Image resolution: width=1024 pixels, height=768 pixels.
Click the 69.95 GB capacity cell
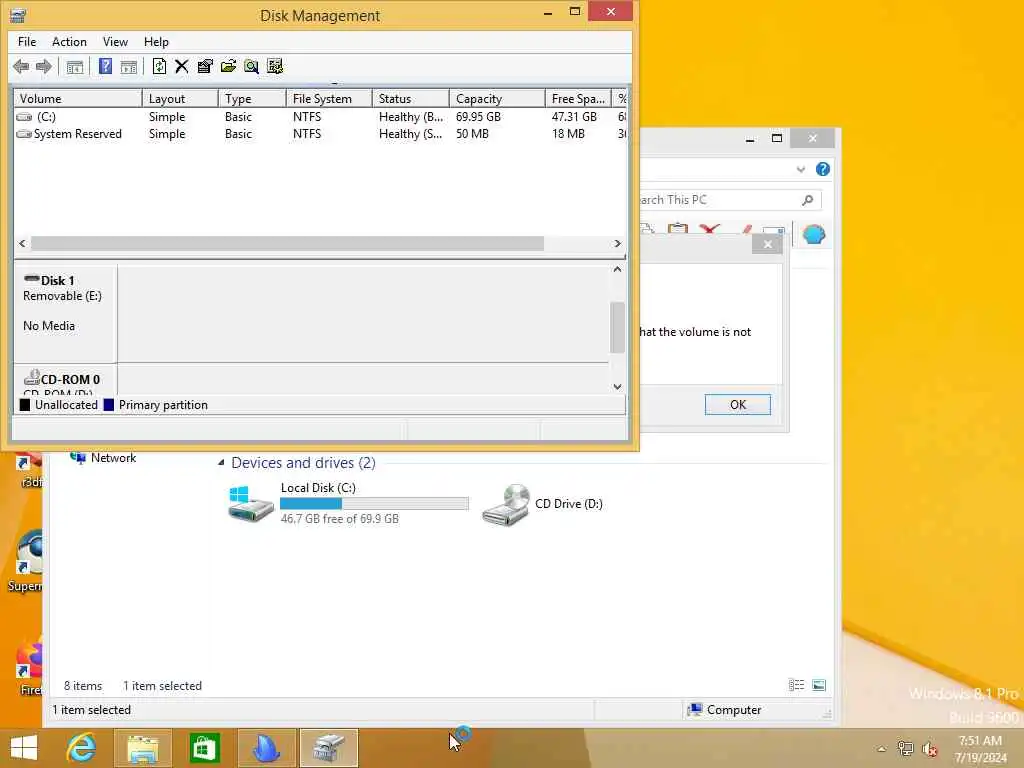point(478,117)
